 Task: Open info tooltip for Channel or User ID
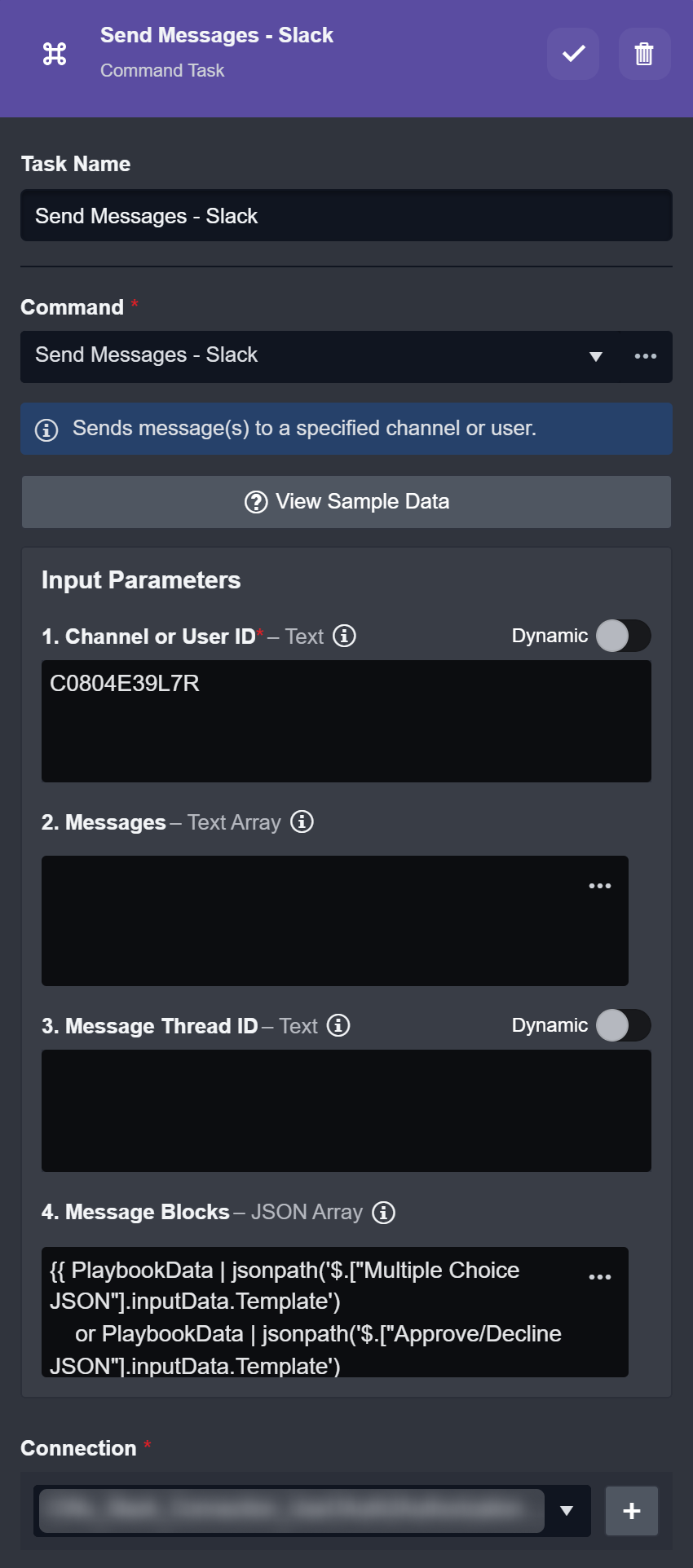coord(345,636)
